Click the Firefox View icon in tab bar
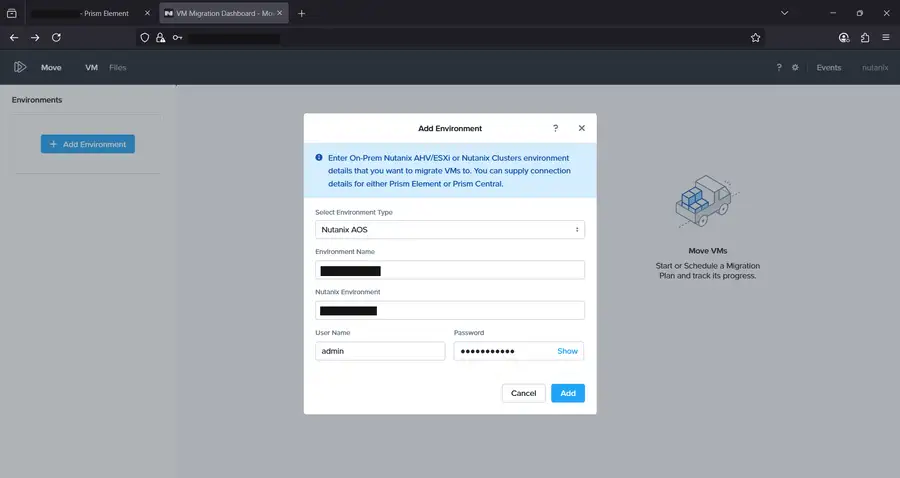The image size is (900, 478). coord(11,13)
